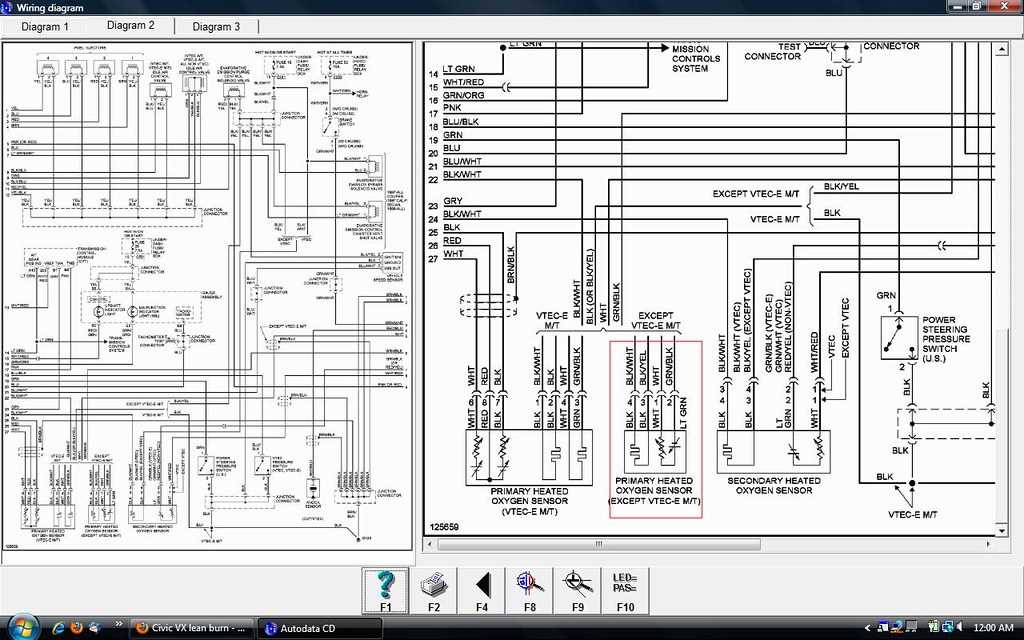Click the RED wire label at pin 26
This screenshot has height=640, width=1024.
click(x=452, y=240)
